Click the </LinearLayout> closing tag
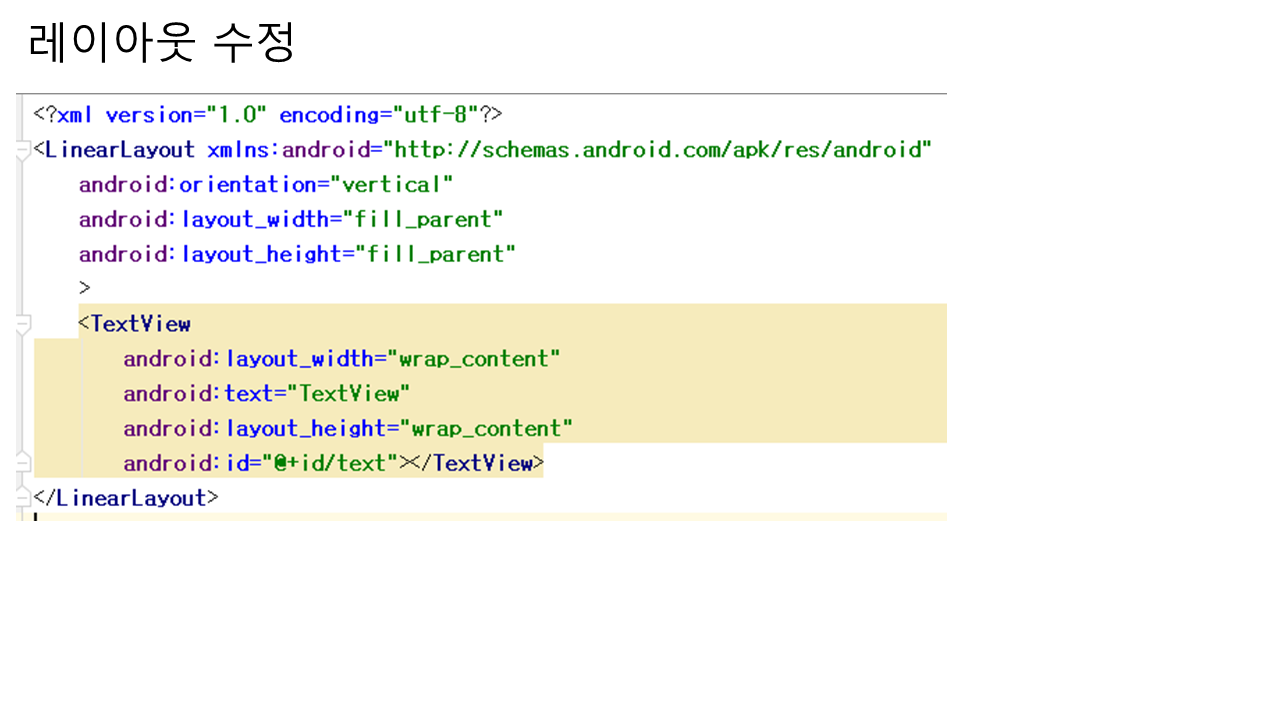1280x720 pixels. 126,497
